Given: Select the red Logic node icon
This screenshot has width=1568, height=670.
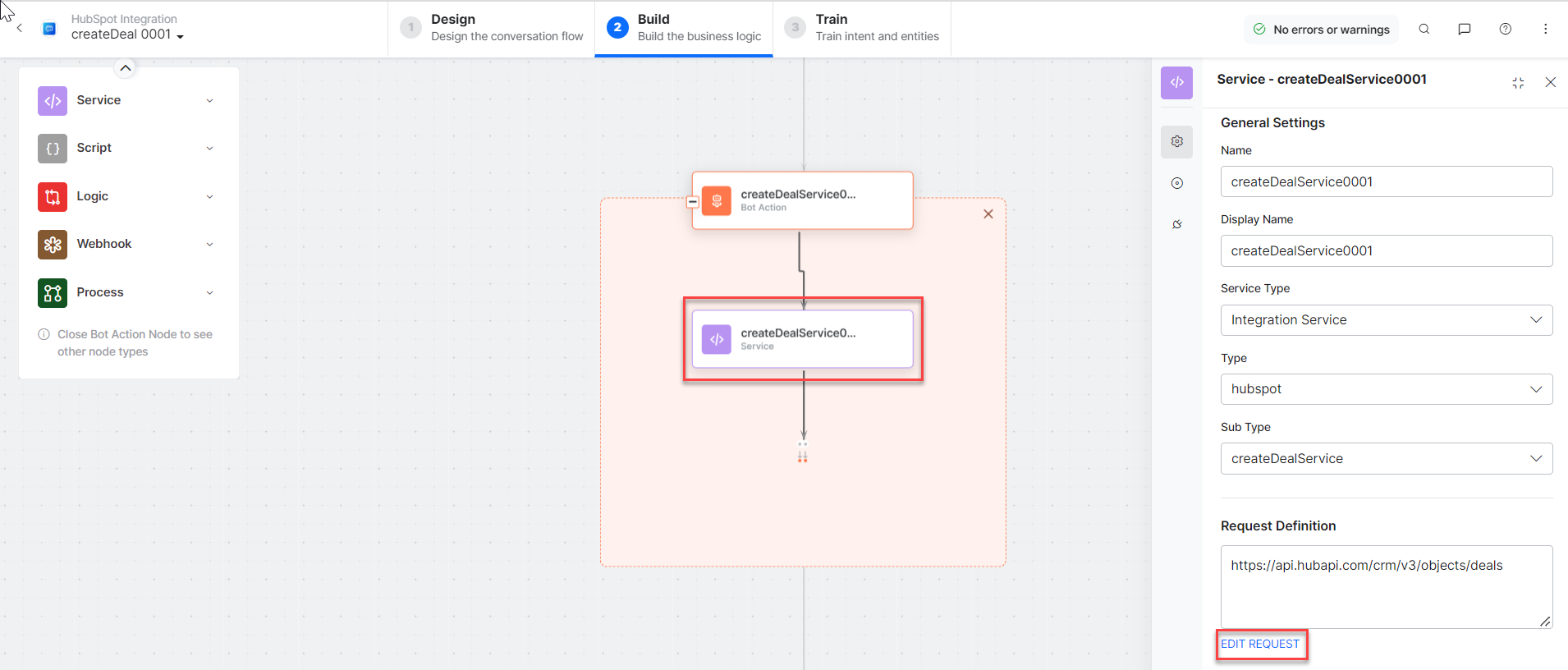Looking at the screenshot, I should click(53, 197).
